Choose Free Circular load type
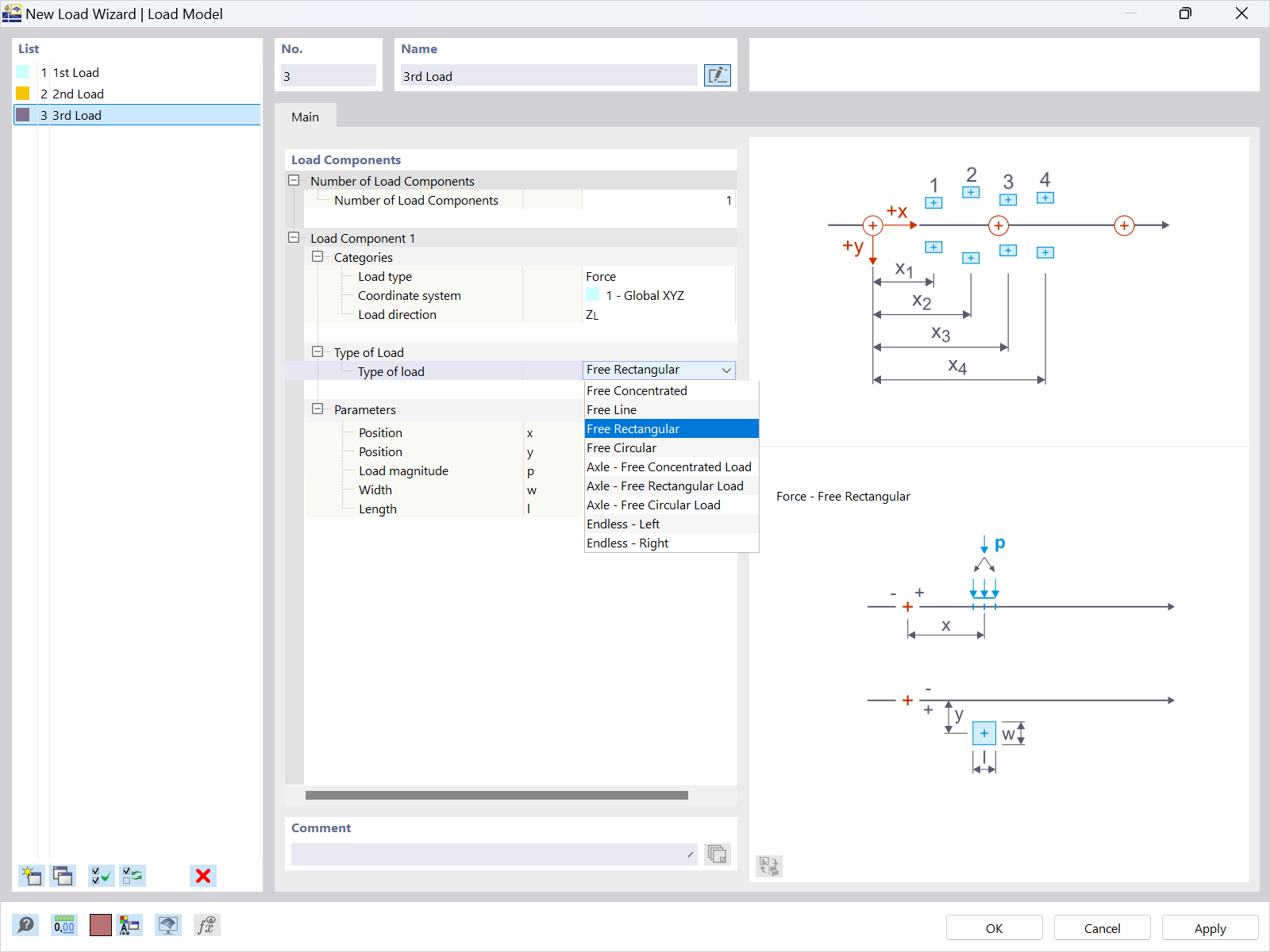1270x952 pixels. tap(672, 447)
